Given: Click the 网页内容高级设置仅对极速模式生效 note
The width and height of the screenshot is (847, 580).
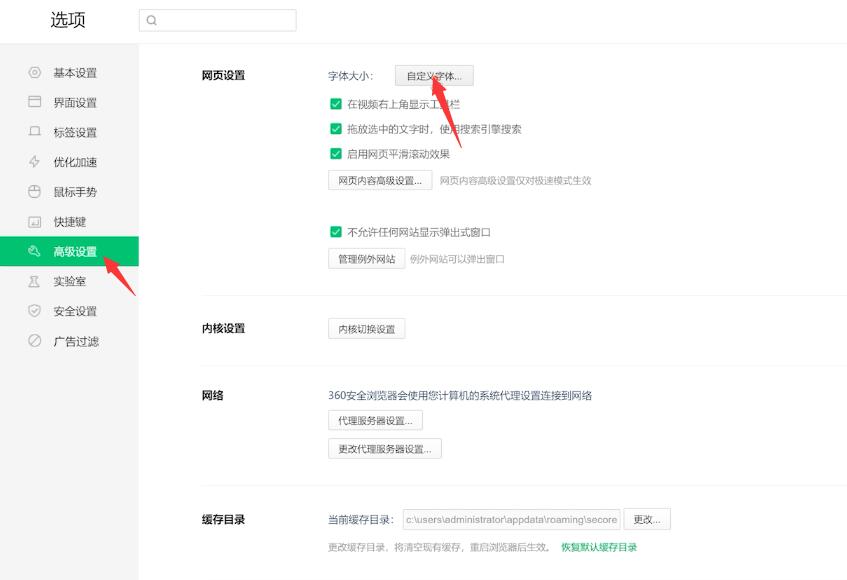Looking at the screenshot, I should click(x=515, y=180).
